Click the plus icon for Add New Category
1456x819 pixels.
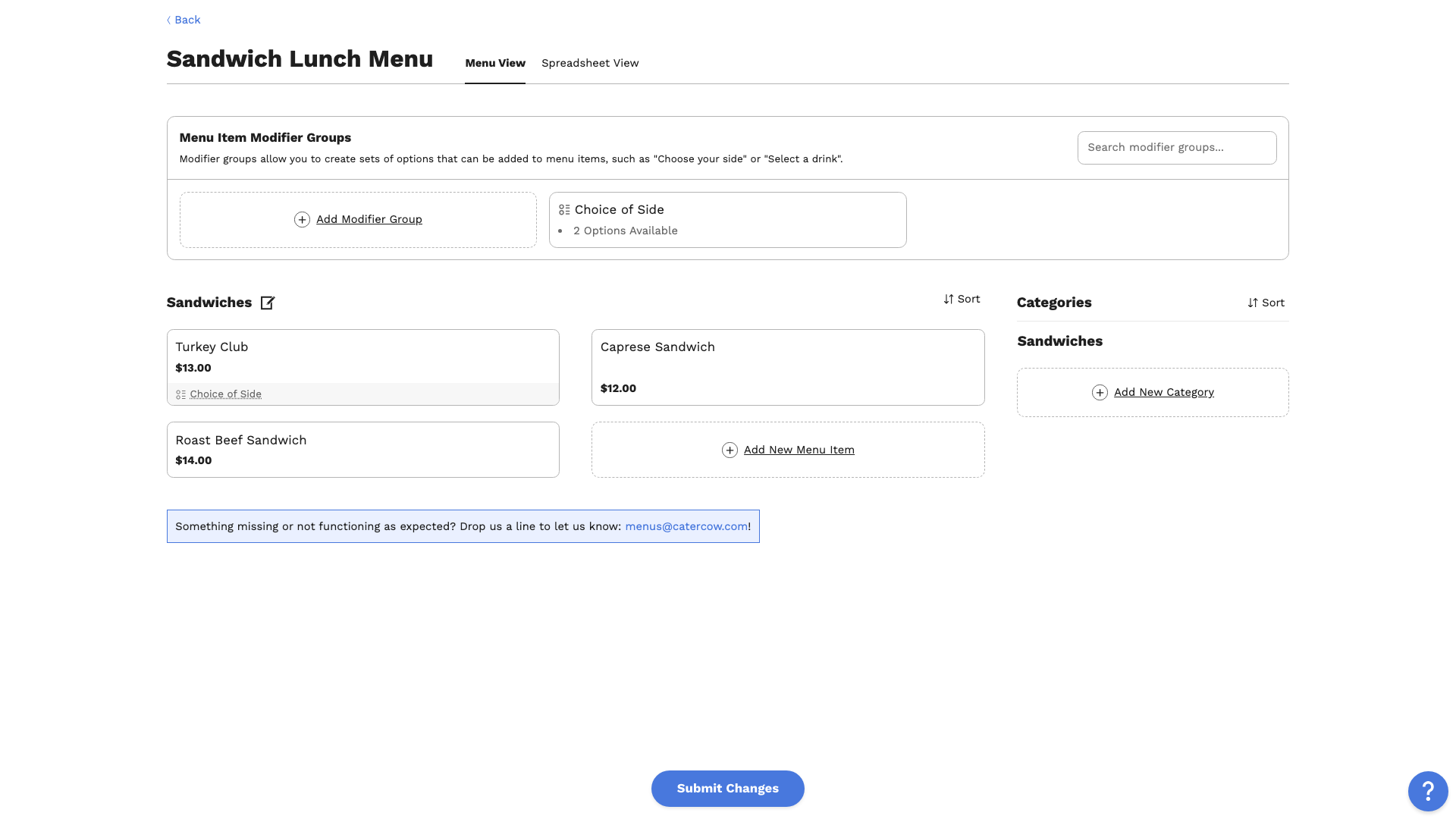(1100, 393)
